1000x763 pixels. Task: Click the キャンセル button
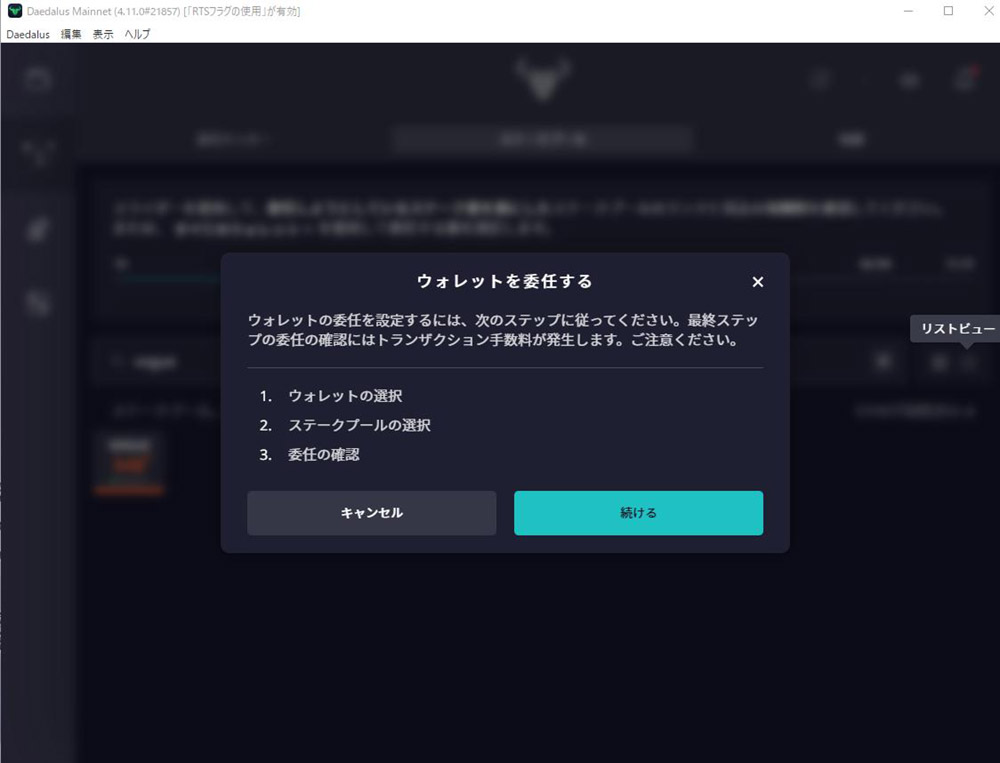pyautogui.click(x=371, y=513)
